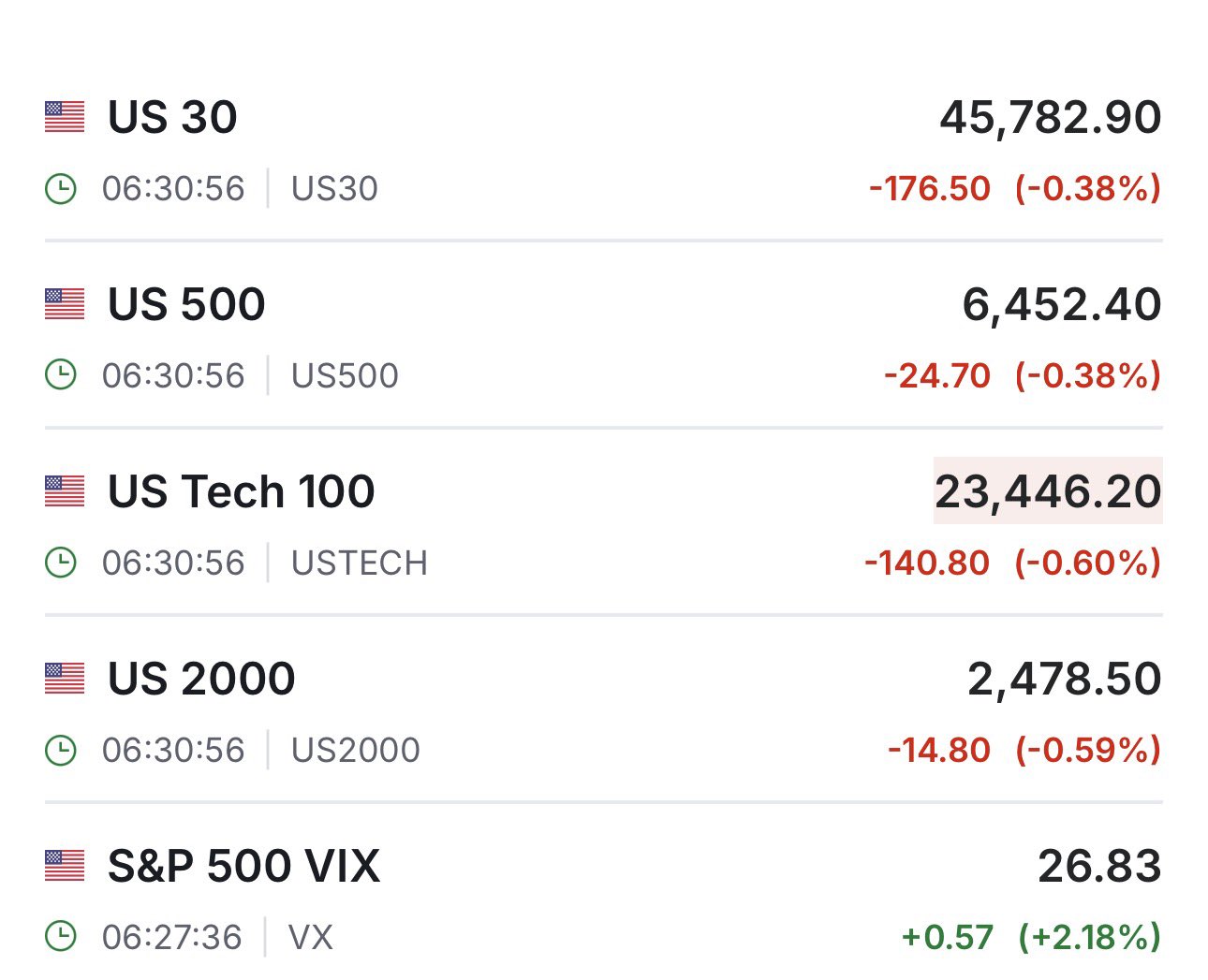1208x980 pixels.
Task: Click the clock icon under US 2000
Action: coord(61,750)
